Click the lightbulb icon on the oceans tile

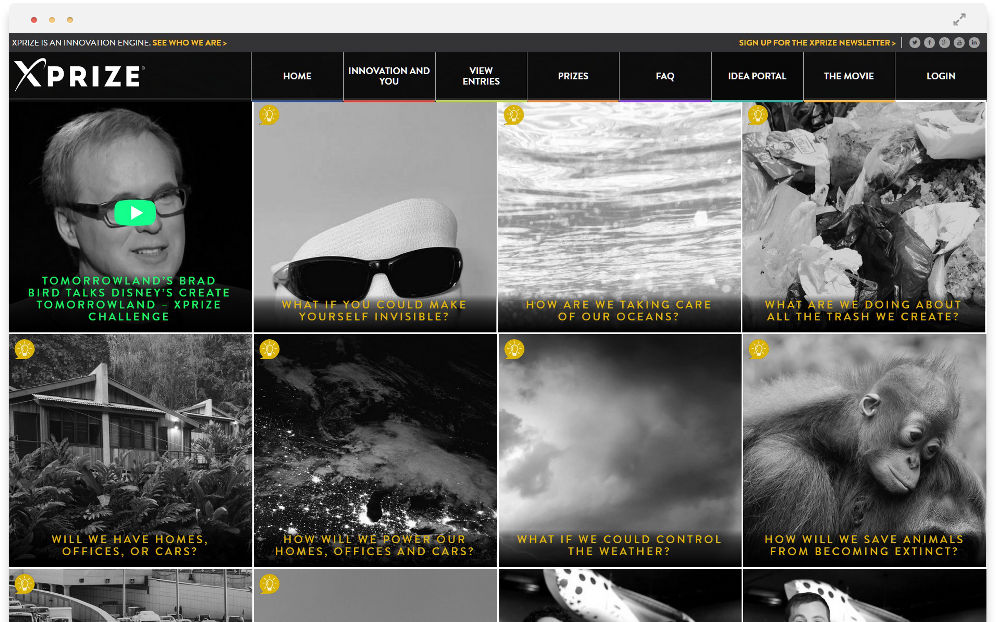[x=514, y=115]
